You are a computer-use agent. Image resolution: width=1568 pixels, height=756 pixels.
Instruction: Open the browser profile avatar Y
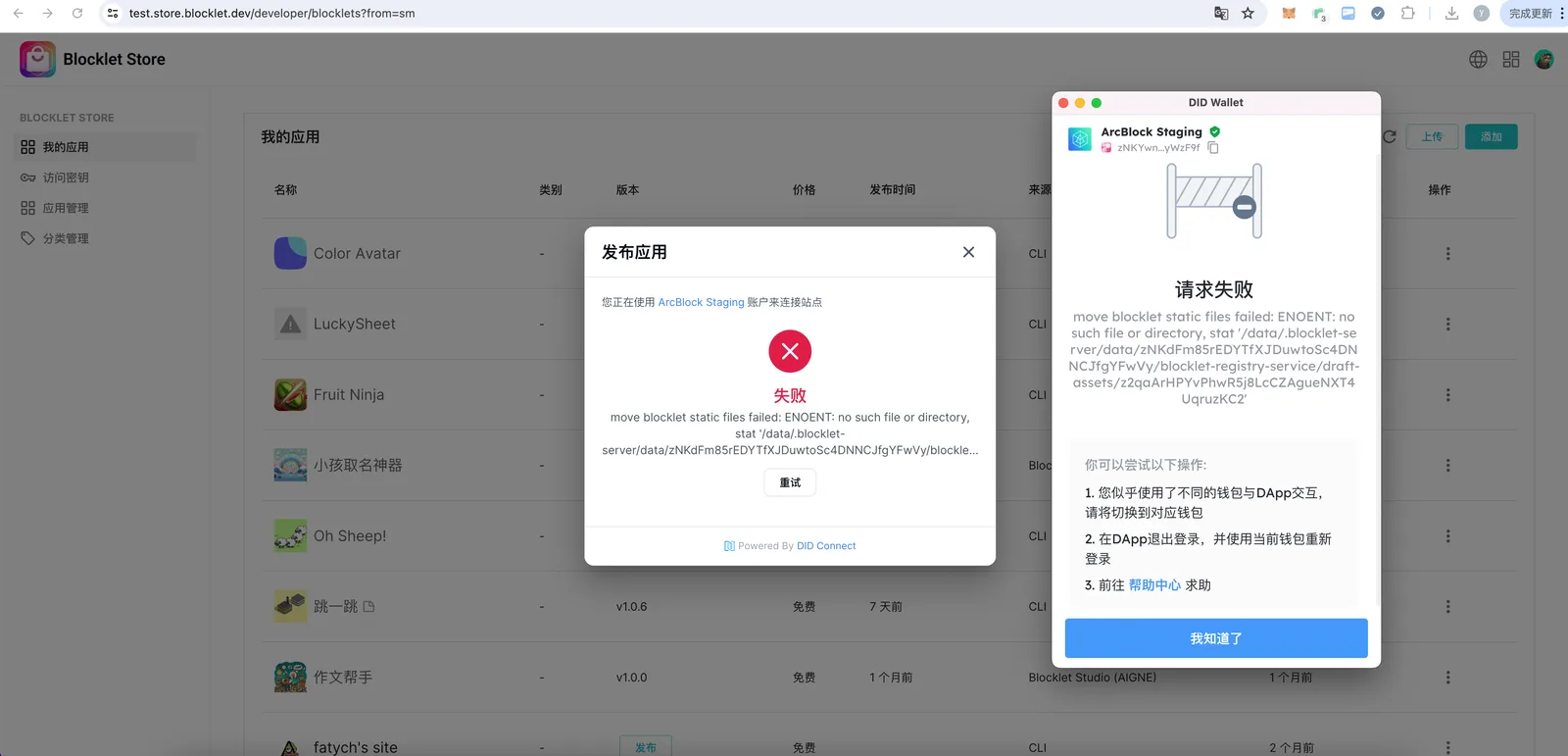pos(1481,14)
